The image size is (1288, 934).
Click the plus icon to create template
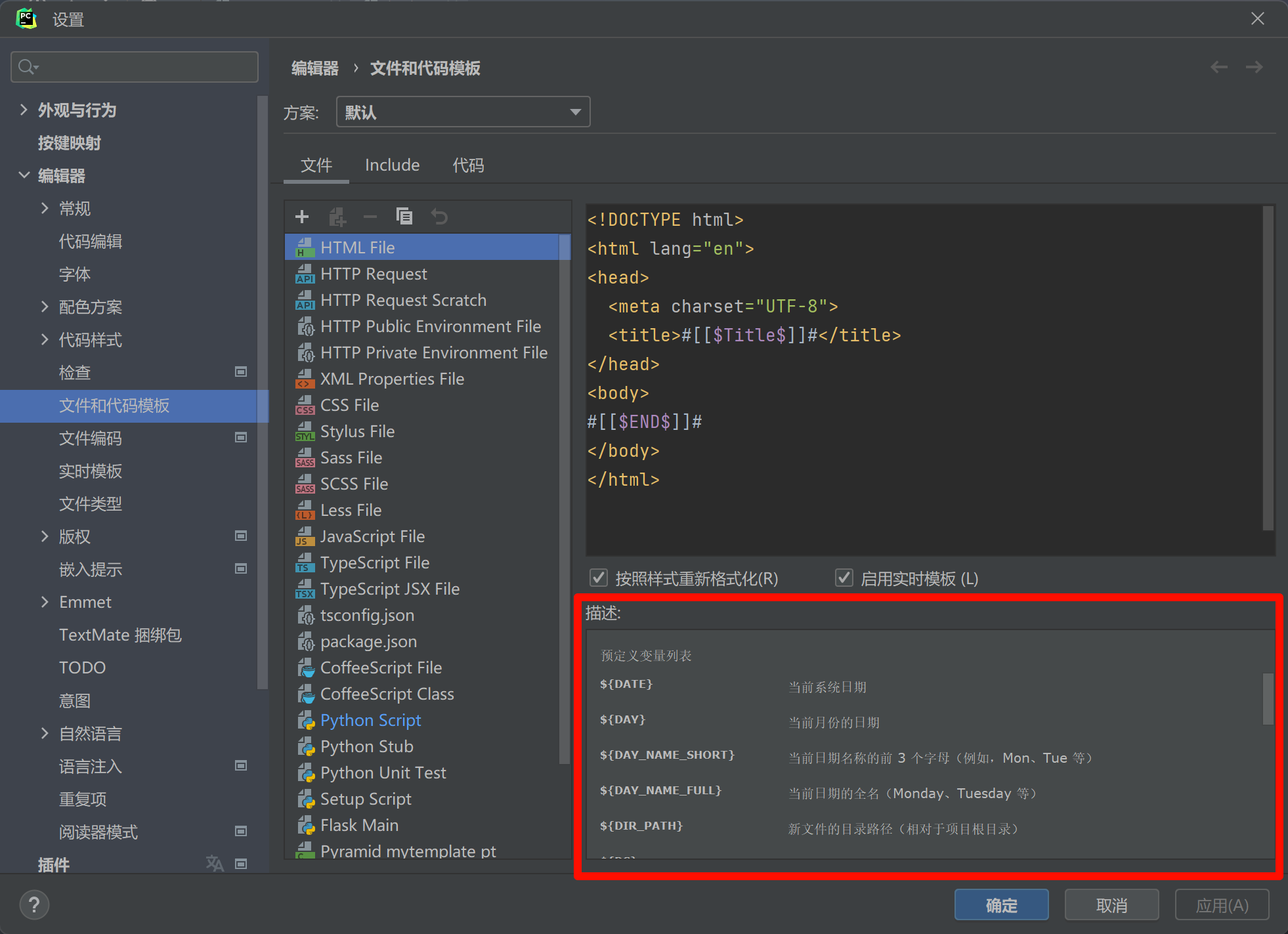[302, 217]
